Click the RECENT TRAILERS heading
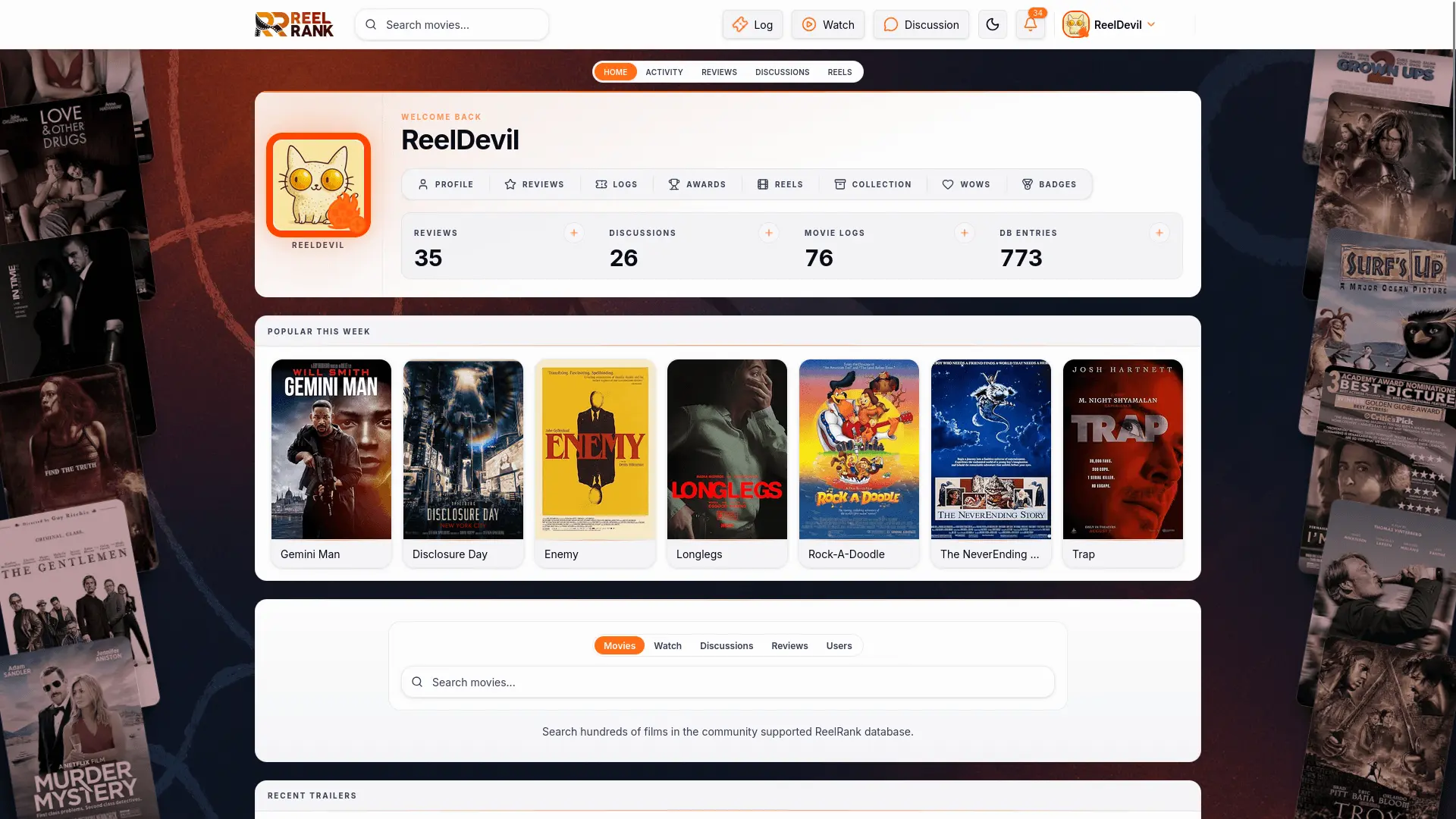 [312, 795]
